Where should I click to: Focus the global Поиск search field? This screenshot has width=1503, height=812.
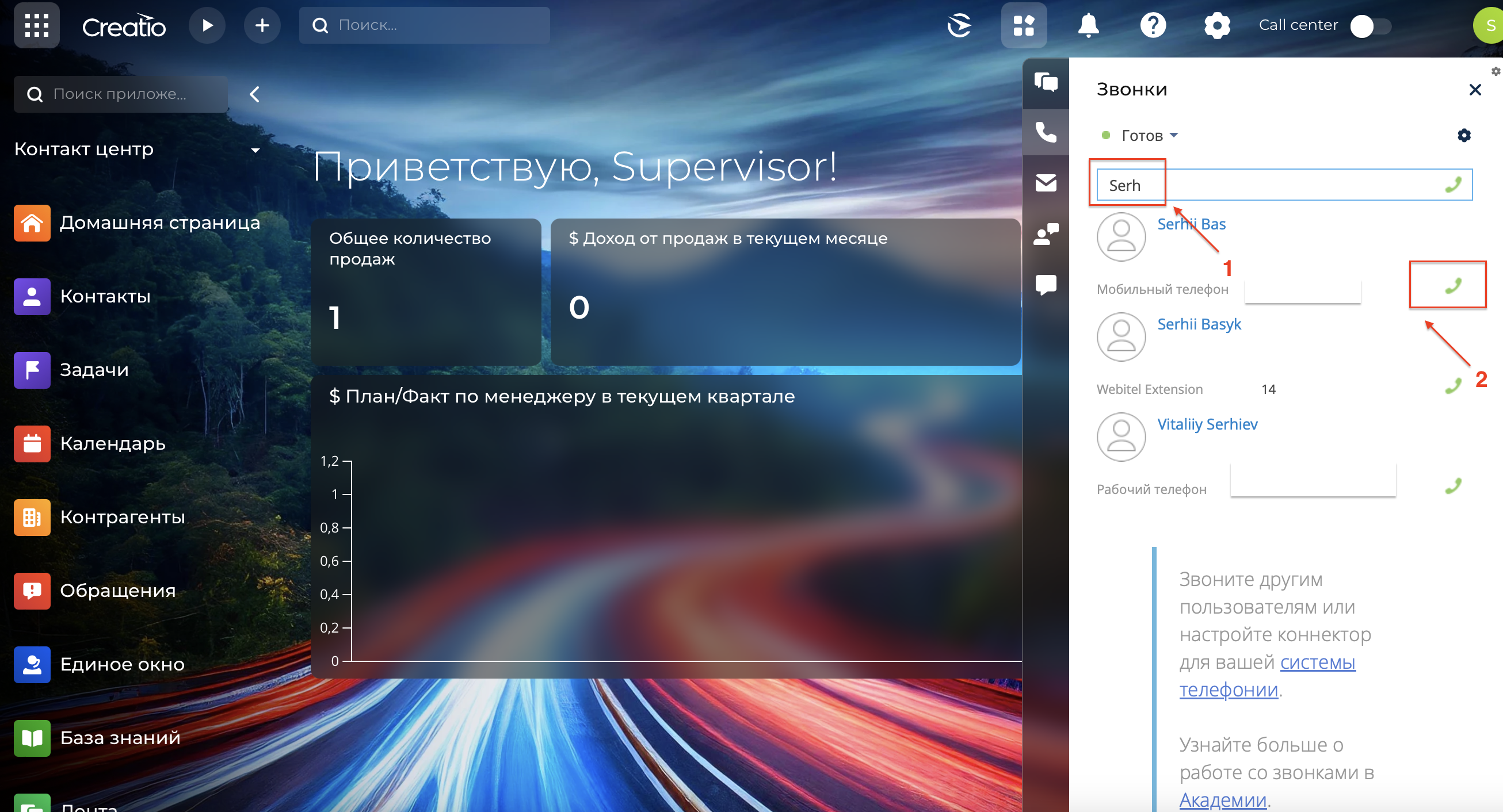pyautogui.click(x=424, y=25)
